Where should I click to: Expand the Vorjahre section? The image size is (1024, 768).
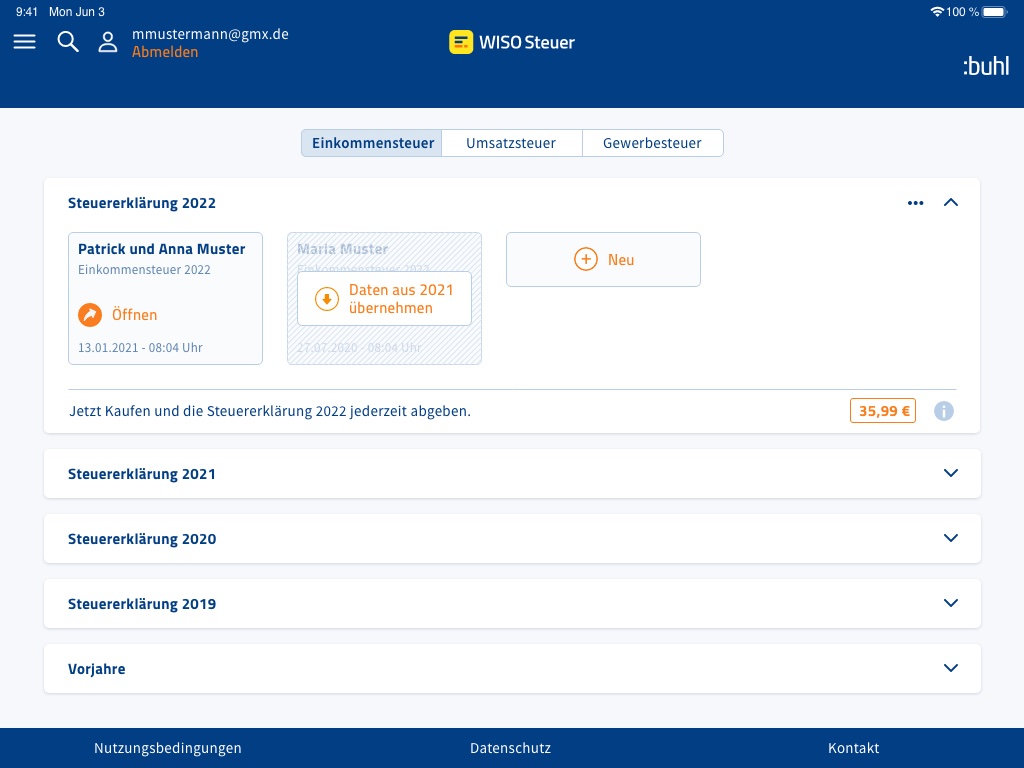(x=951, y=668)
